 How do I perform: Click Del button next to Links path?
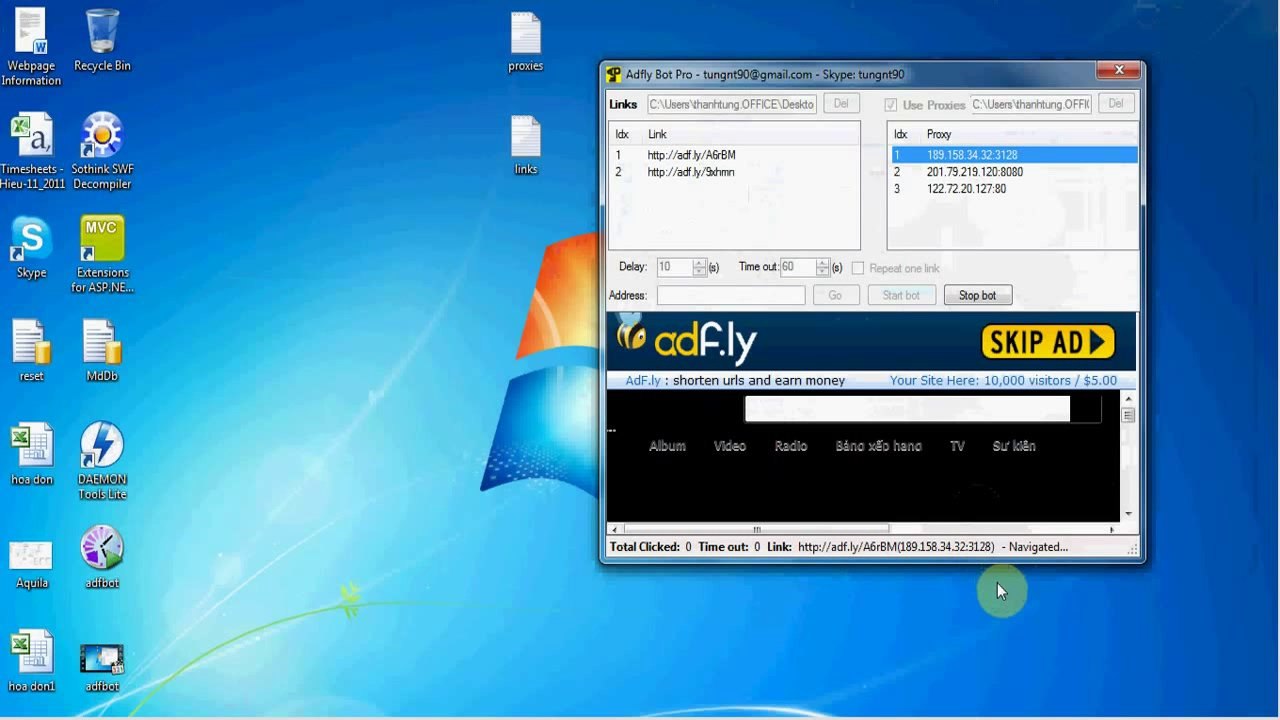[x=841, y=104]
